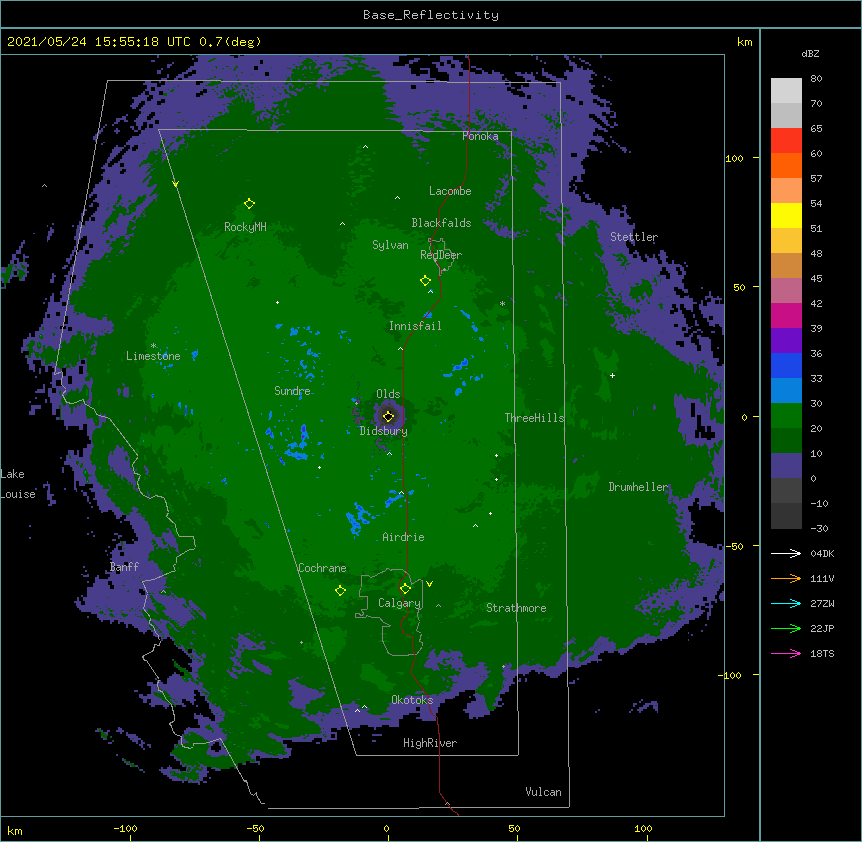Click the yellow diamond marker above RockyMH

249,204
